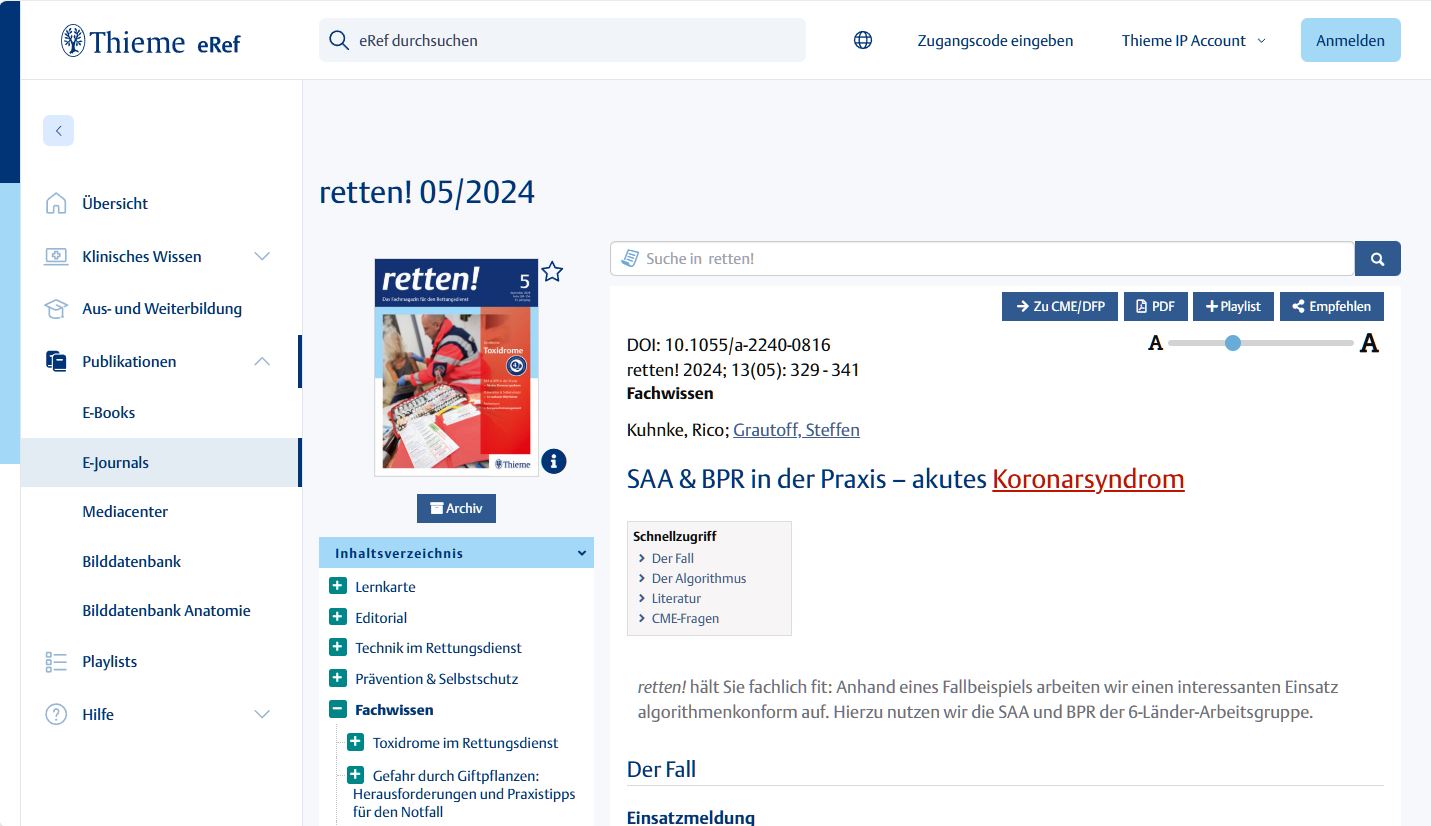Download the article PDF
This screenshot has width=1431, height=826.
pos(1155,307)
